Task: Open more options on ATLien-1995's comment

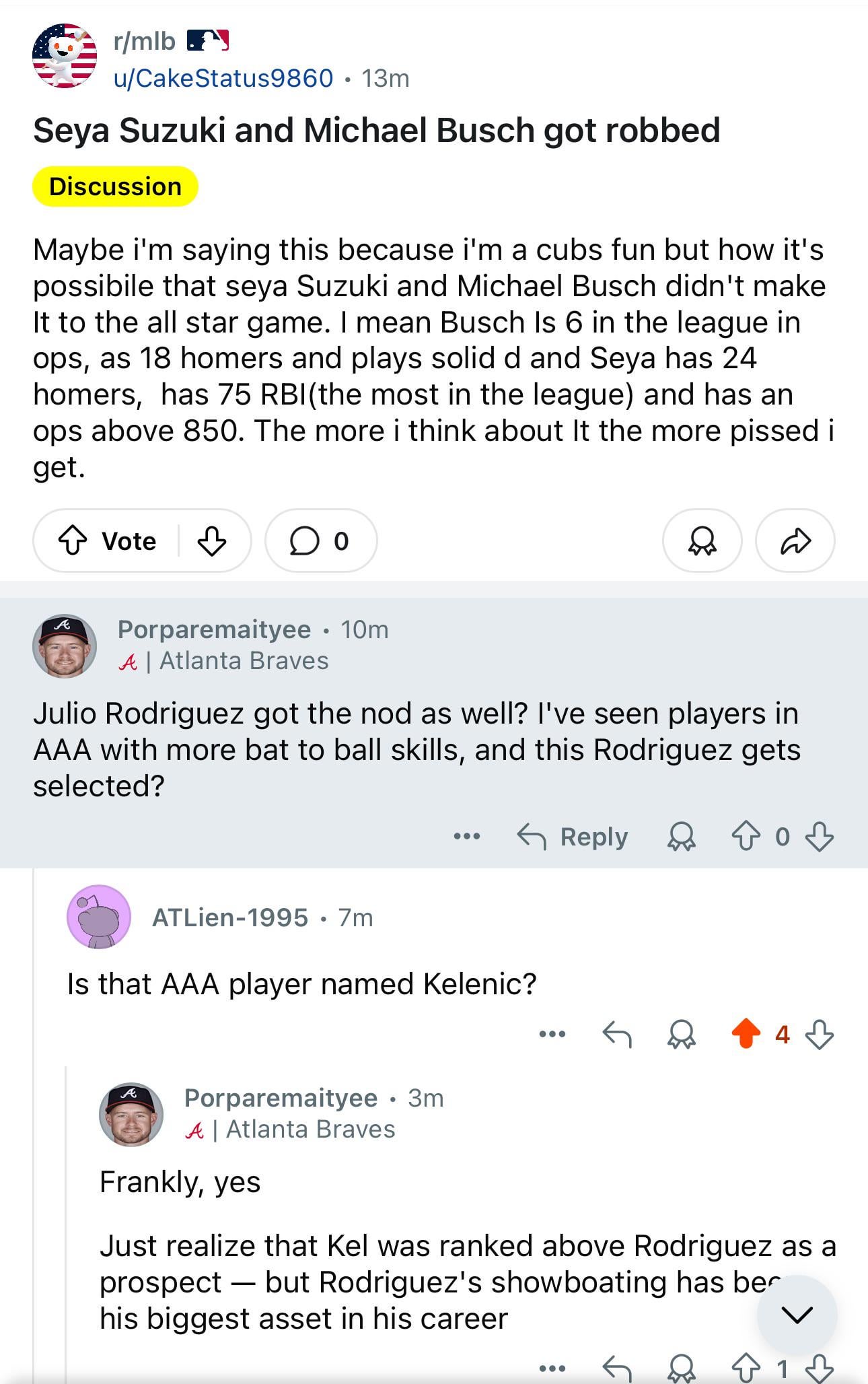Action: [552, 1034]
